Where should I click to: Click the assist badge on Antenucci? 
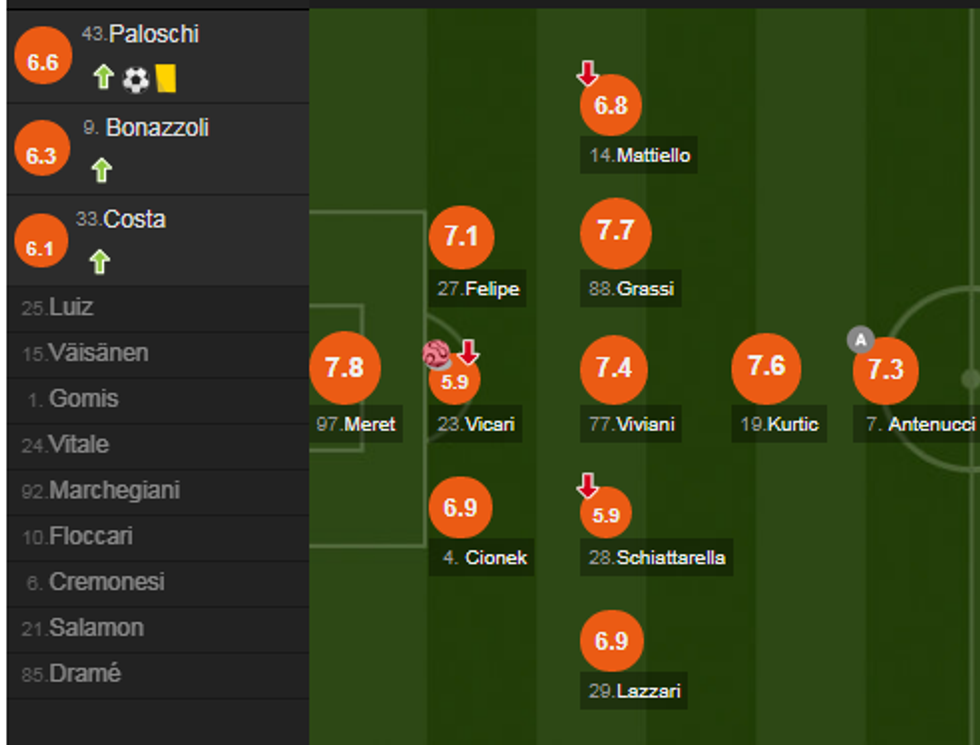coord(860,339)
